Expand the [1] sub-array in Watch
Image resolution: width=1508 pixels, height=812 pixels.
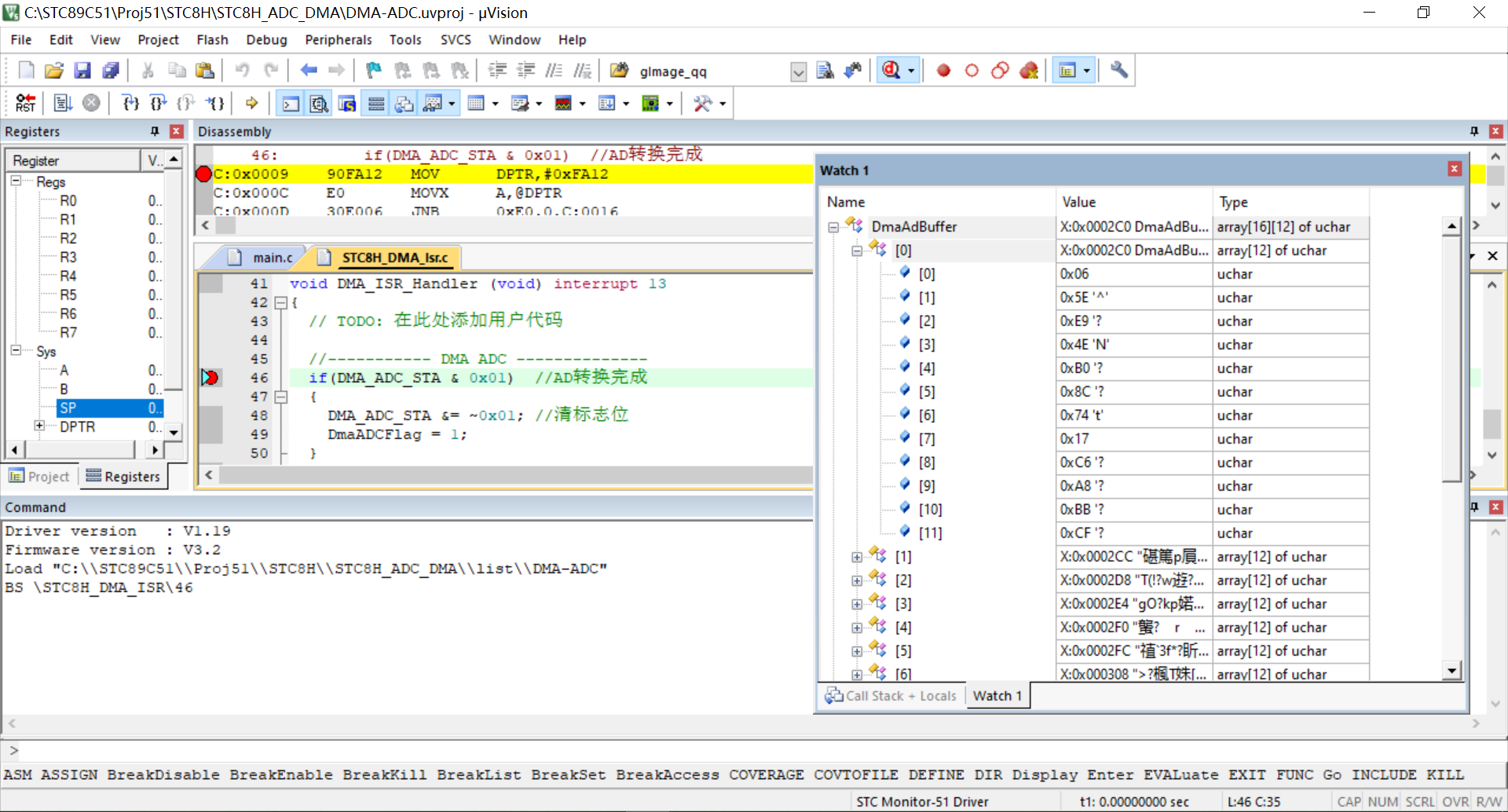click(x=856, y=557)
